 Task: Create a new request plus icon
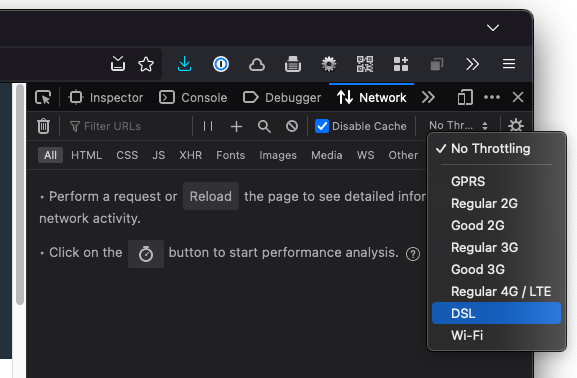[236, 127]
